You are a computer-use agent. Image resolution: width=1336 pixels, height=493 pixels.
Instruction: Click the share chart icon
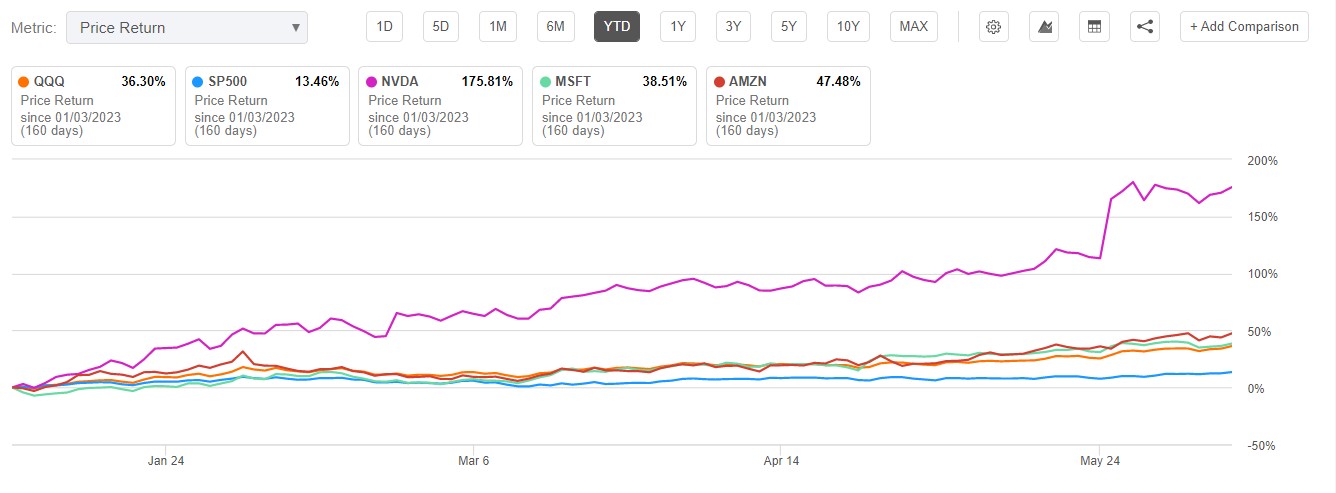click(1145, 27)
